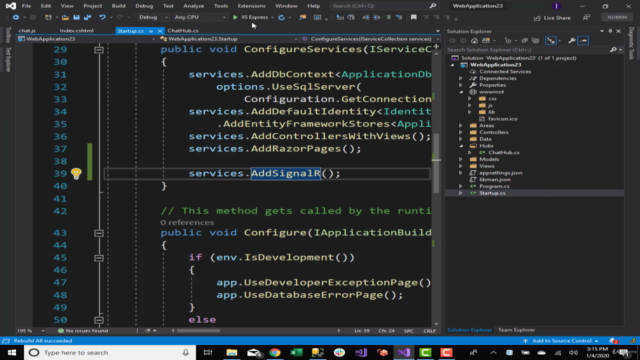Start debugging with the green IIS Express play icon

235,17
